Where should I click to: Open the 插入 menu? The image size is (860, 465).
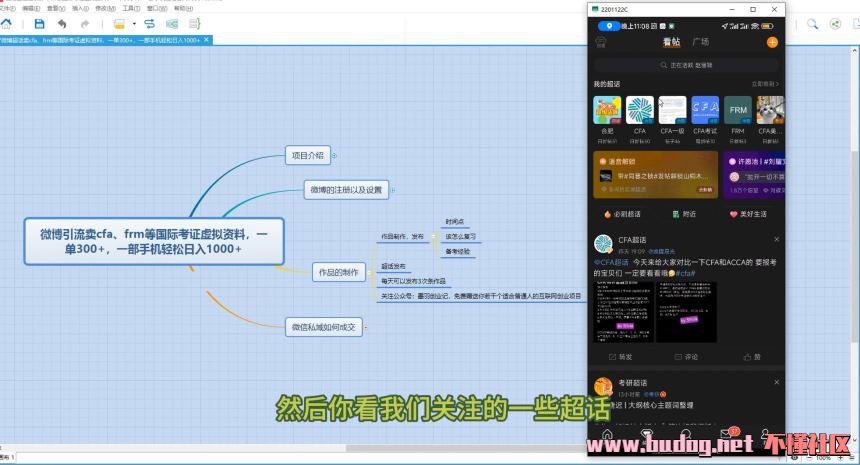(80, 8)
